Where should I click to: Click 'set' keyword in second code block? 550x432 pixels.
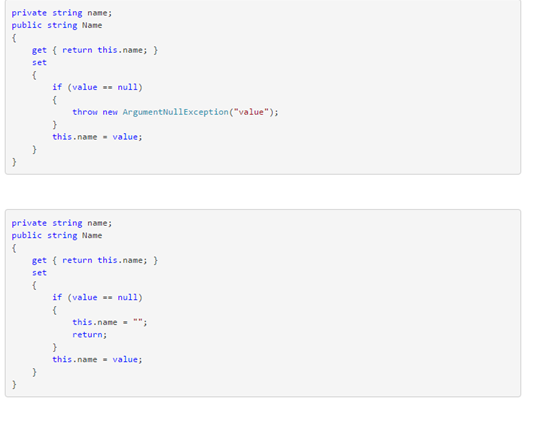coord(39,272)
